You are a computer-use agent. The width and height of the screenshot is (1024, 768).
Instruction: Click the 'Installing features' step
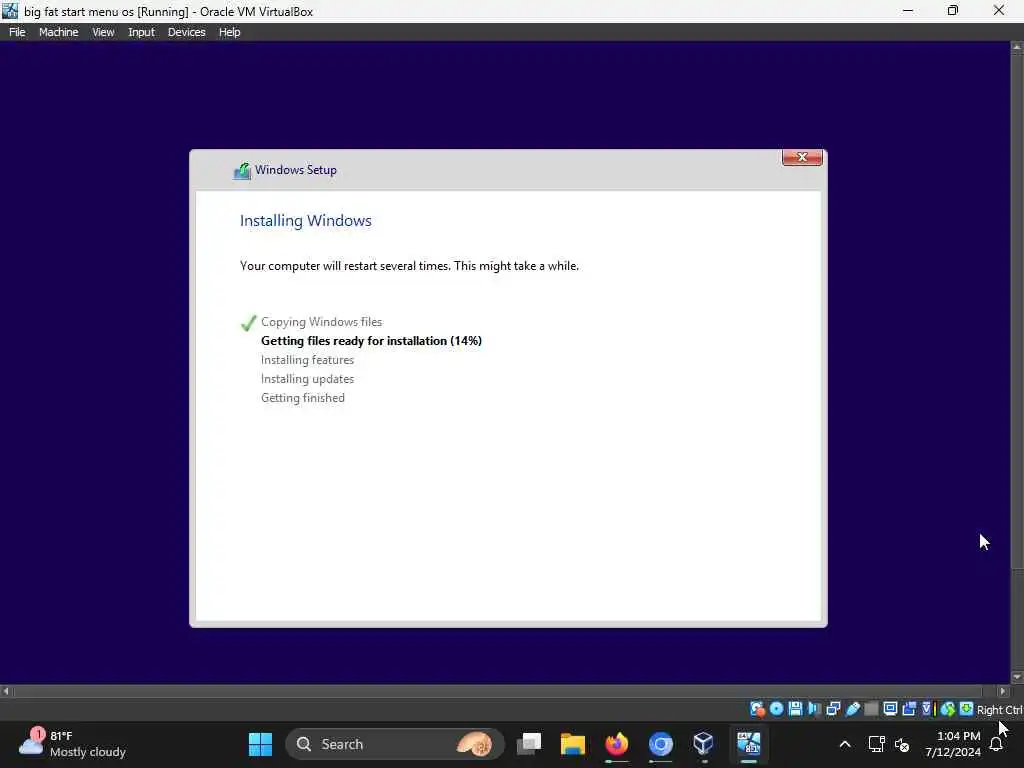(x=308, y=360)
